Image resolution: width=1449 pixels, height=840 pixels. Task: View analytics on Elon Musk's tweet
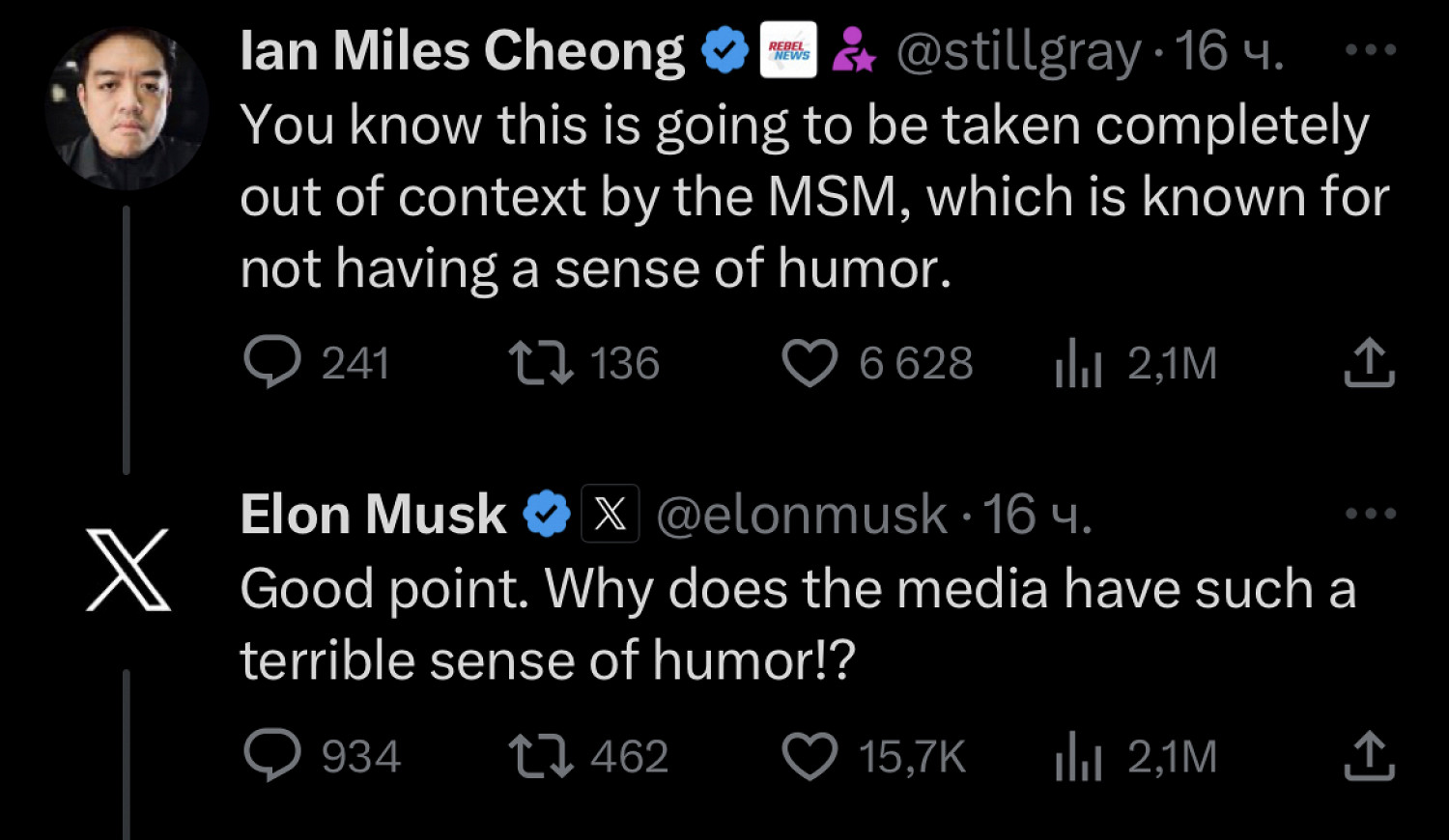tap(1078, 757)
